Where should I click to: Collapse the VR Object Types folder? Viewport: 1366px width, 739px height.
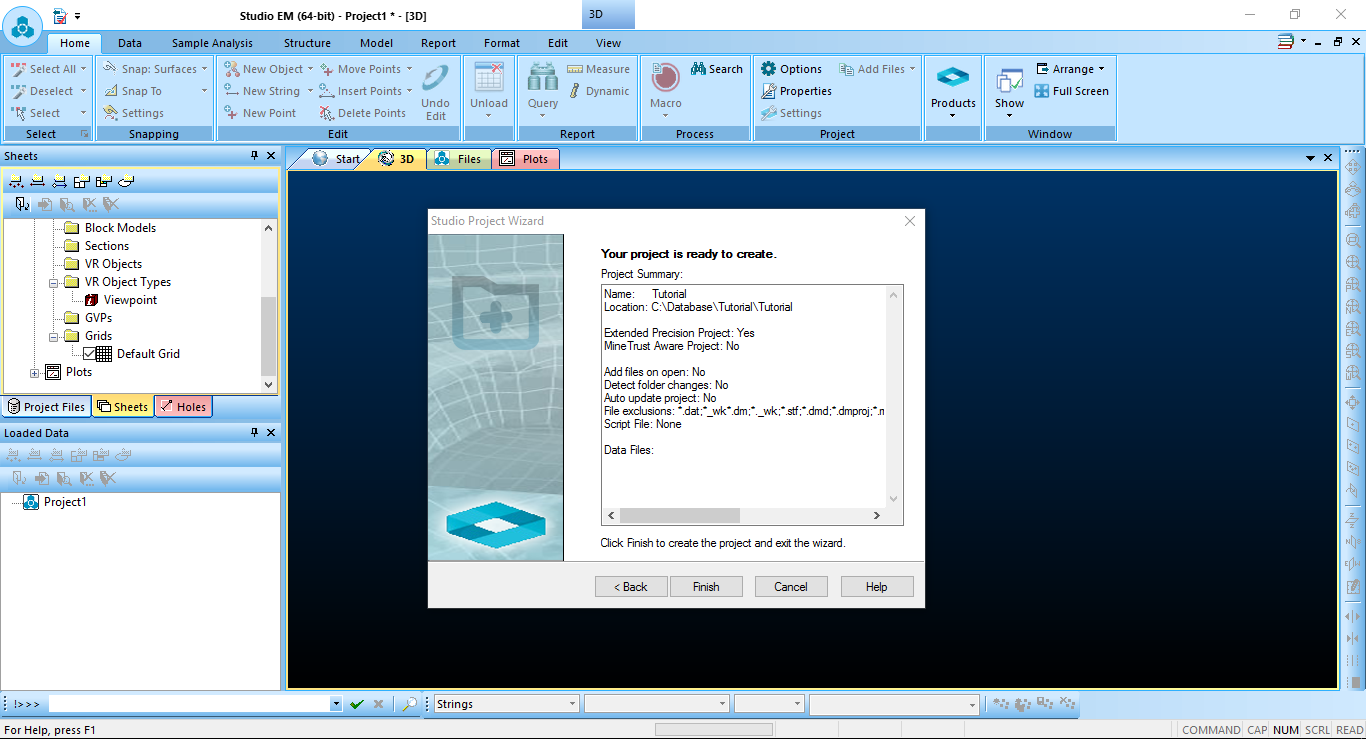(x=53, y=282)
